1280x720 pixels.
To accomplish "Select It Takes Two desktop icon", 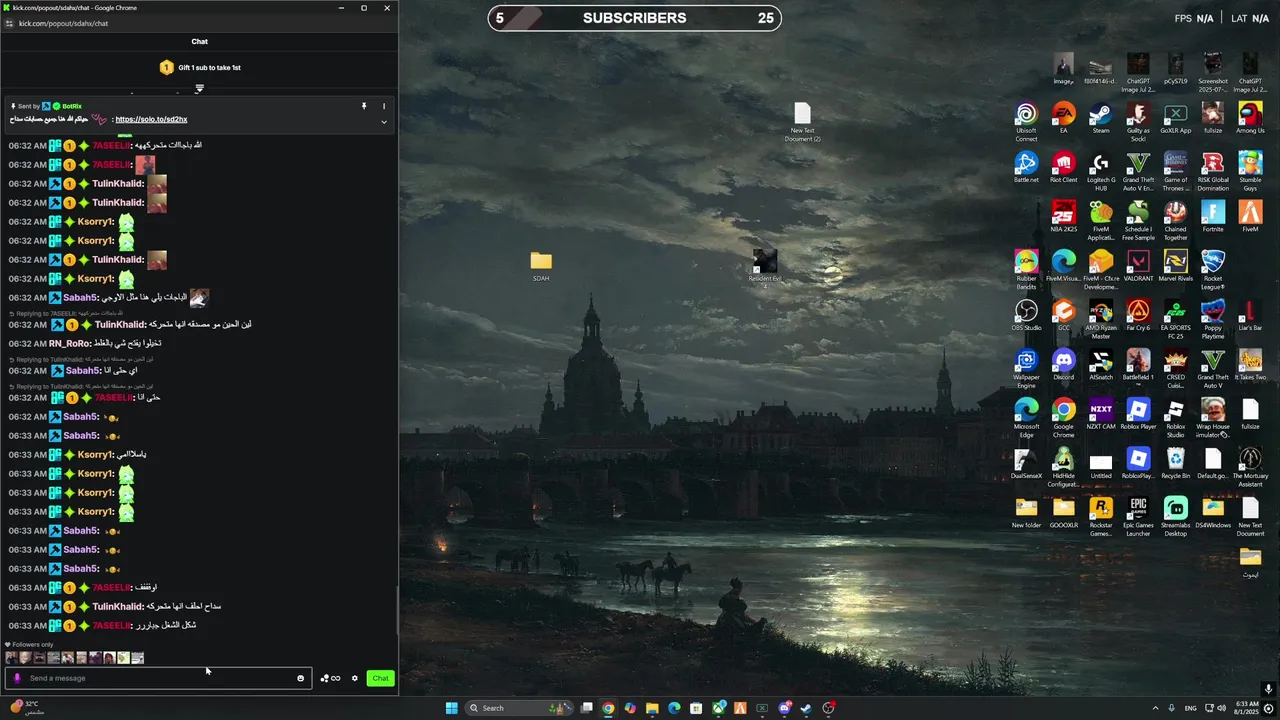I will click(1250, 364).
